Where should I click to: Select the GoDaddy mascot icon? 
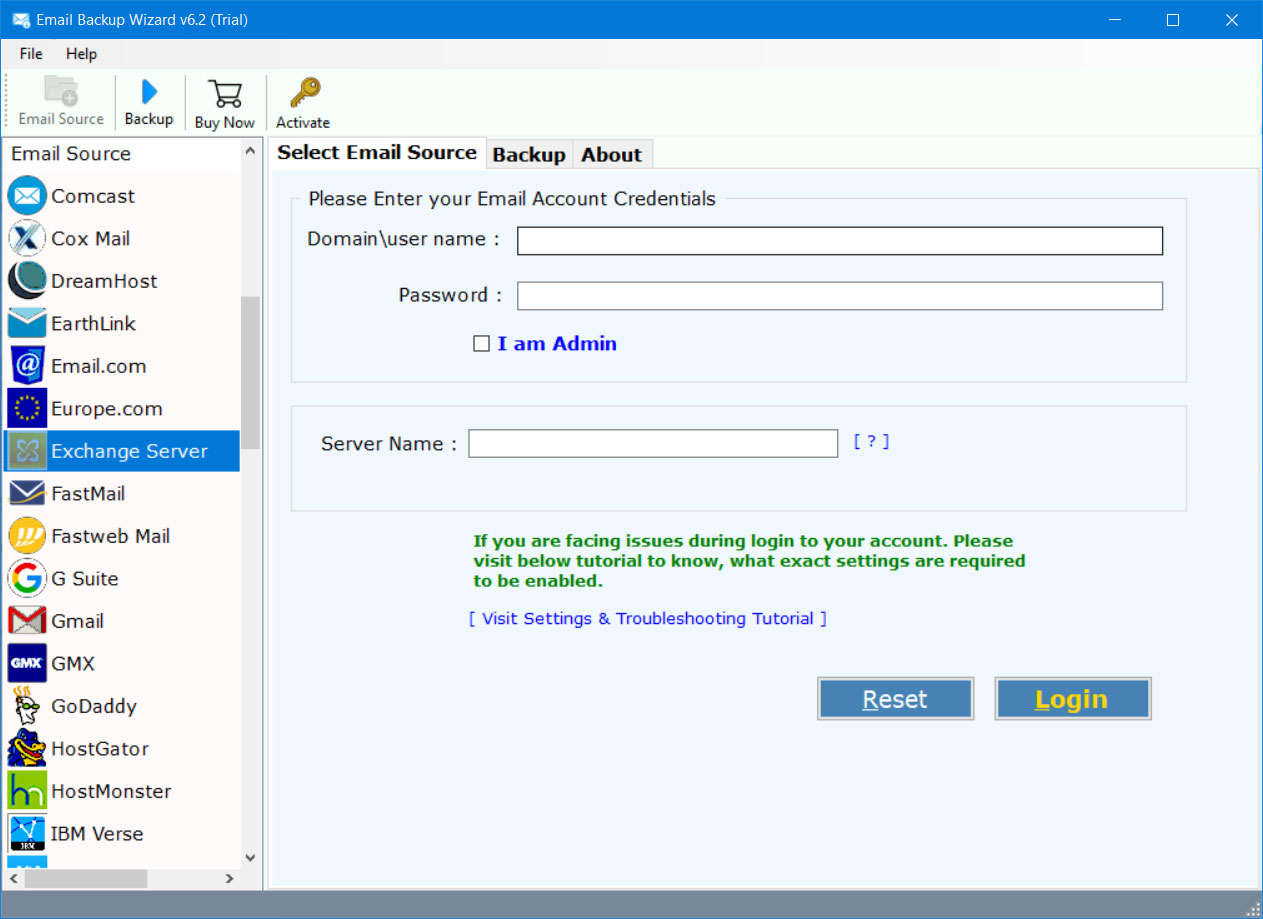[27, 706]
